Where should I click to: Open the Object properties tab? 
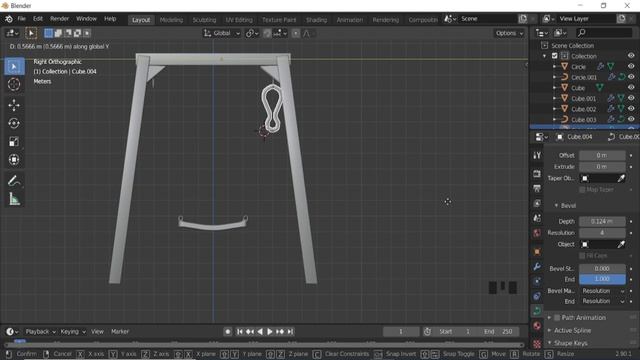click(537, 252)
